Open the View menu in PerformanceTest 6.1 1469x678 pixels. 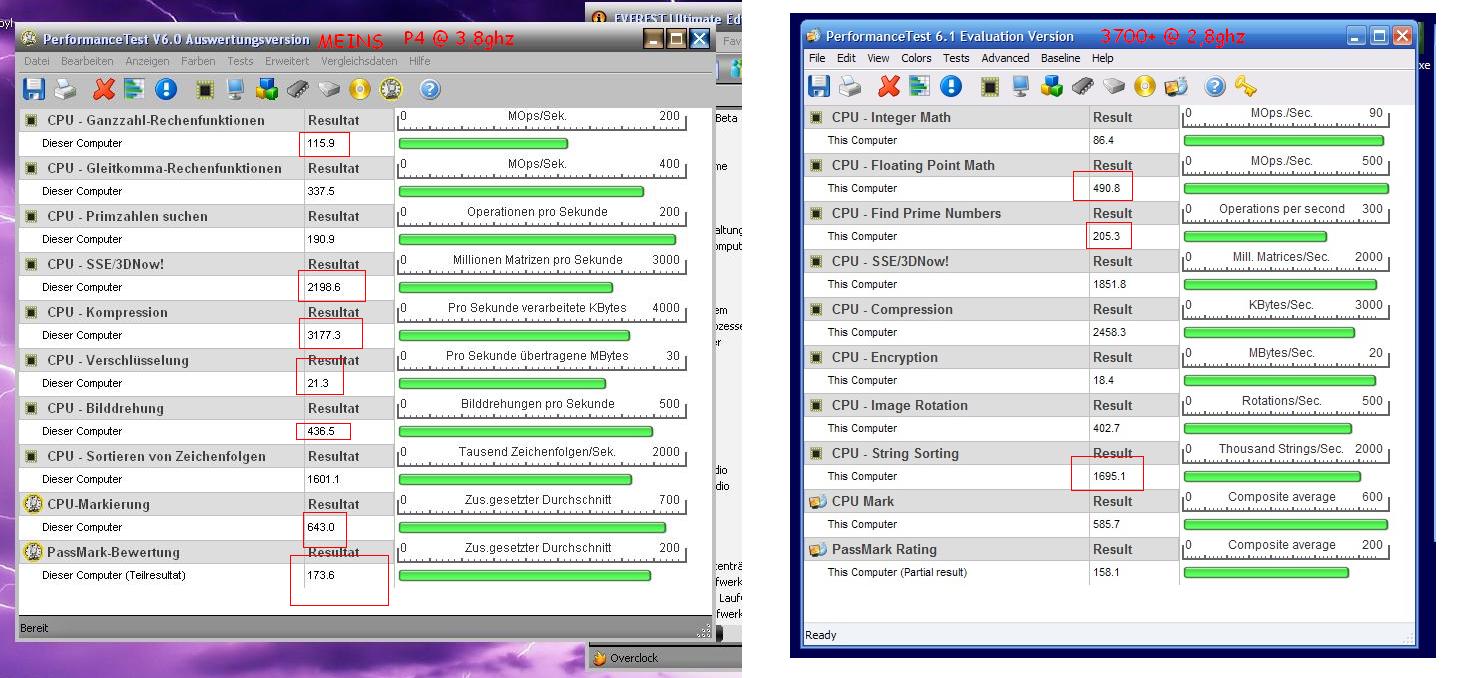click(878, 58)
